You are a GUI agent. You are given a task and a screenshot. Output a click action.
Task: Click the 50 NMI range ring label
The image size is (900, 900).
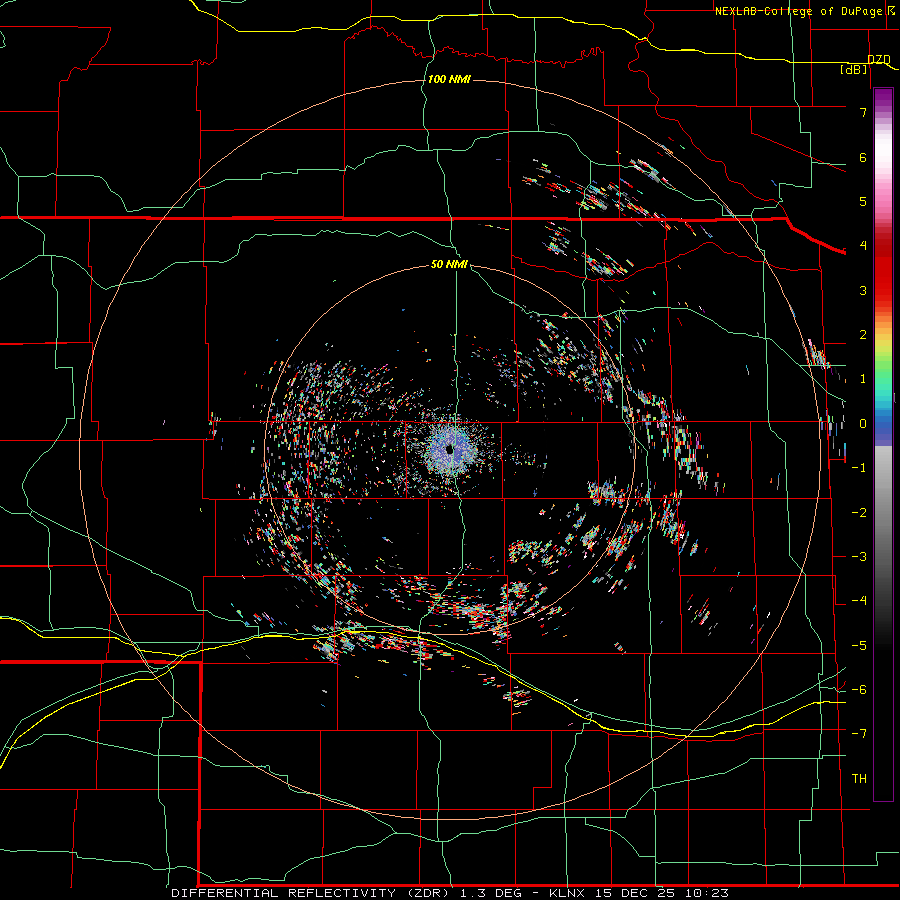tap(449, 264)
